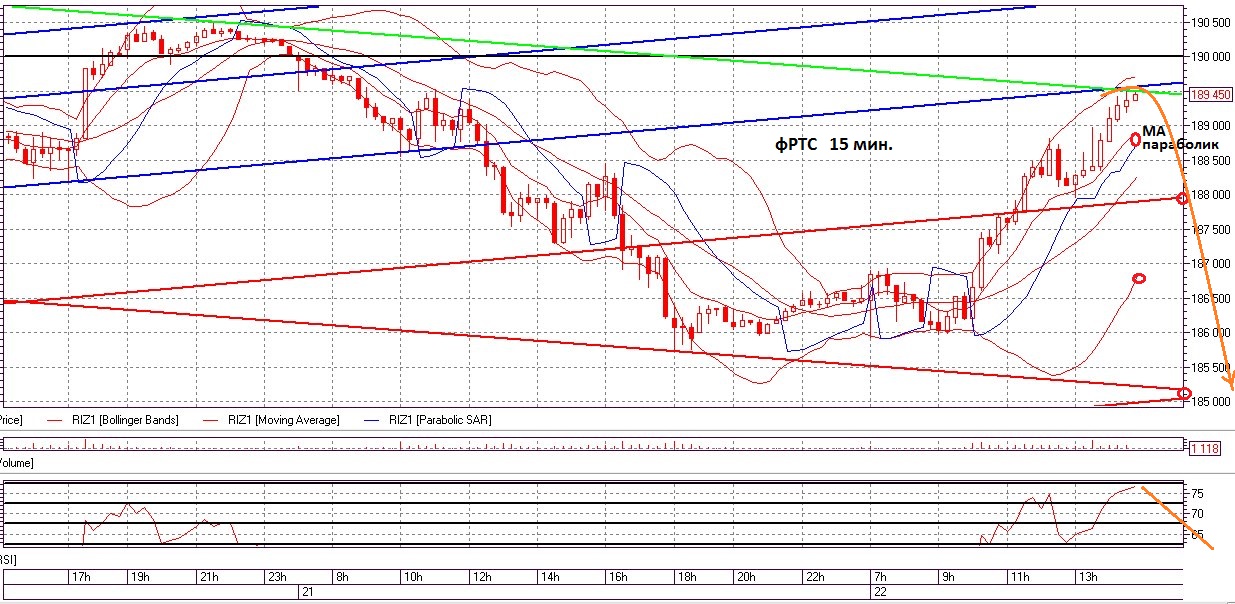
Task: Click the date label 21 below the time axis
Action: 309,592
